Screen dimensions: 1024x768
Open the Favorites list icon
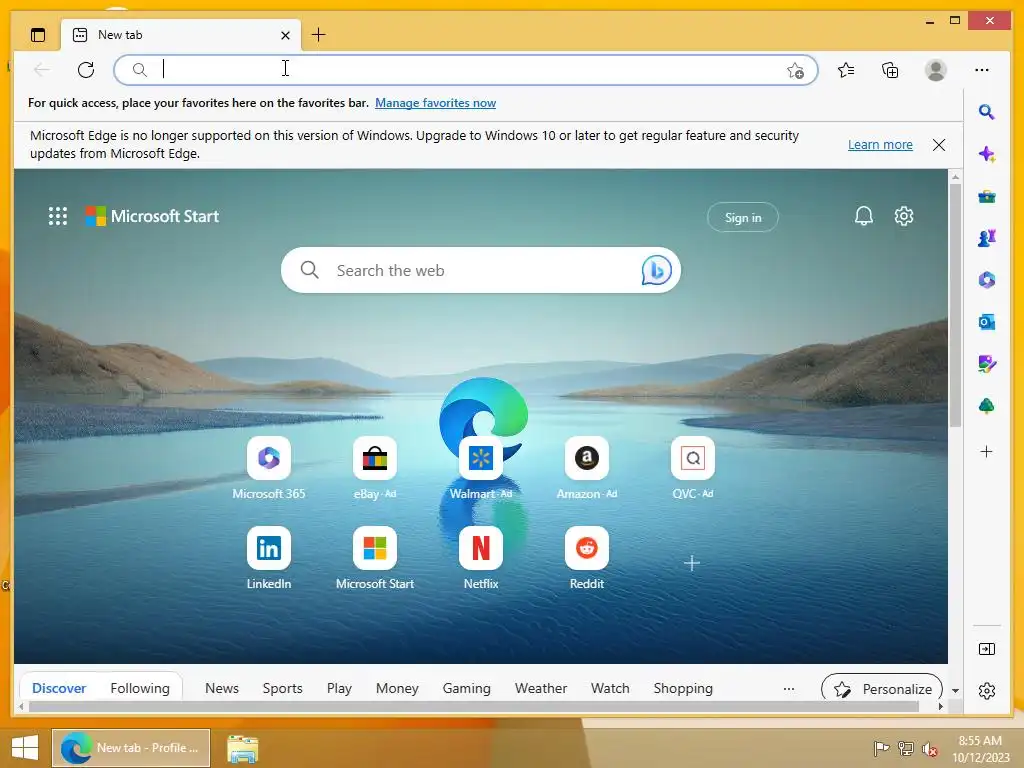(846, 69)
